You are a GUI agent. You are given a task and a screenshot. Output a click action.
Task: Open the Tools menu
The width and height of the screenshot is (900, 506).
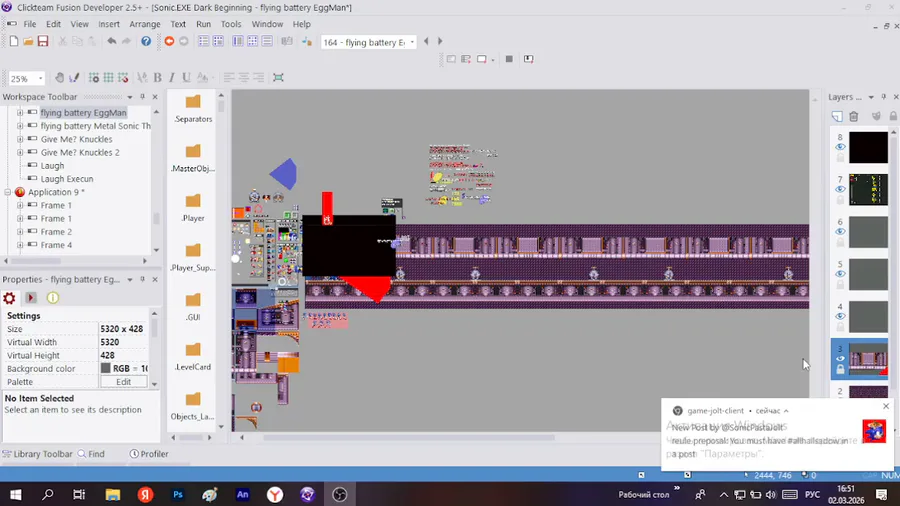[231, 24]
